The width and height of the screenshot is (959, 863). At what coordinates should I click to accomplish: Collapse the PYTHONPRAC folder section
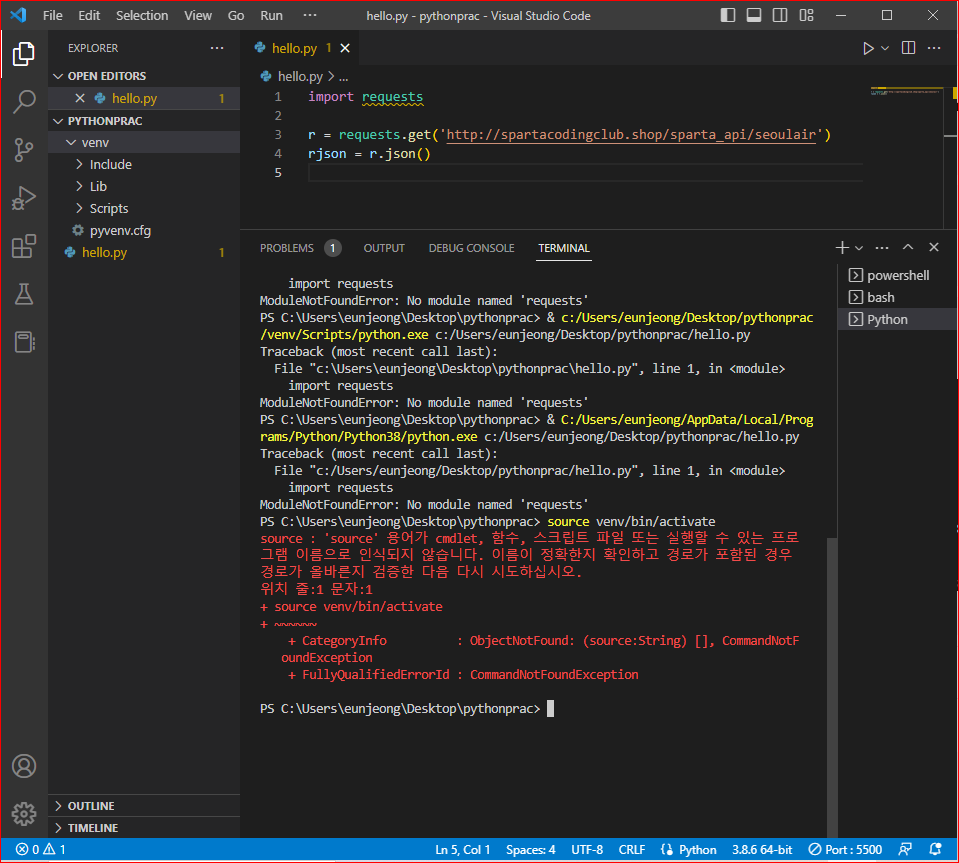pyautogui.click(x=144, y=121)
